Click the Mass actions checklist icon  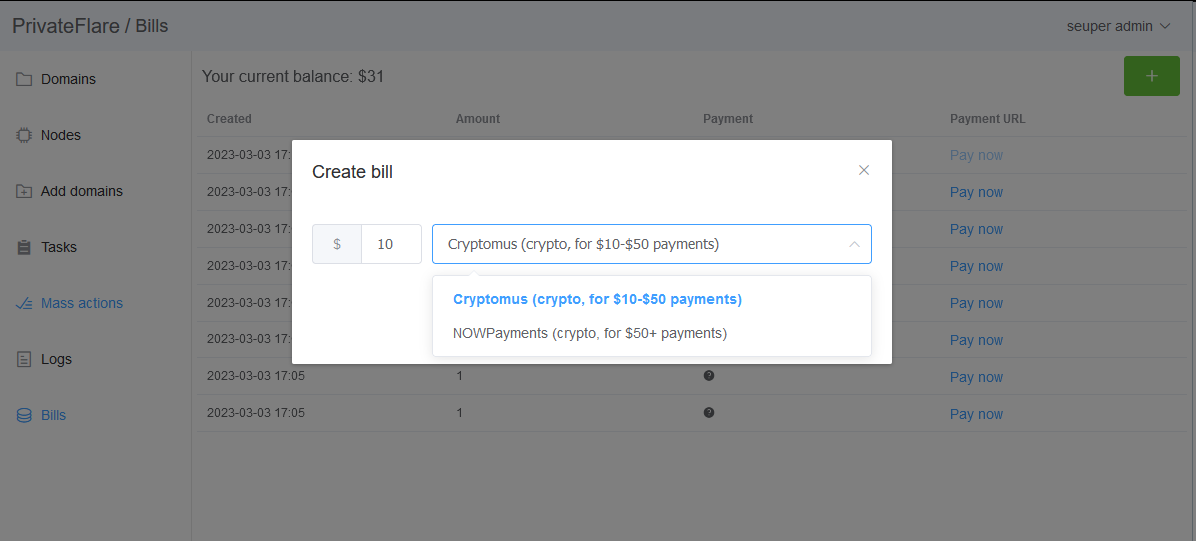(24, 303)
